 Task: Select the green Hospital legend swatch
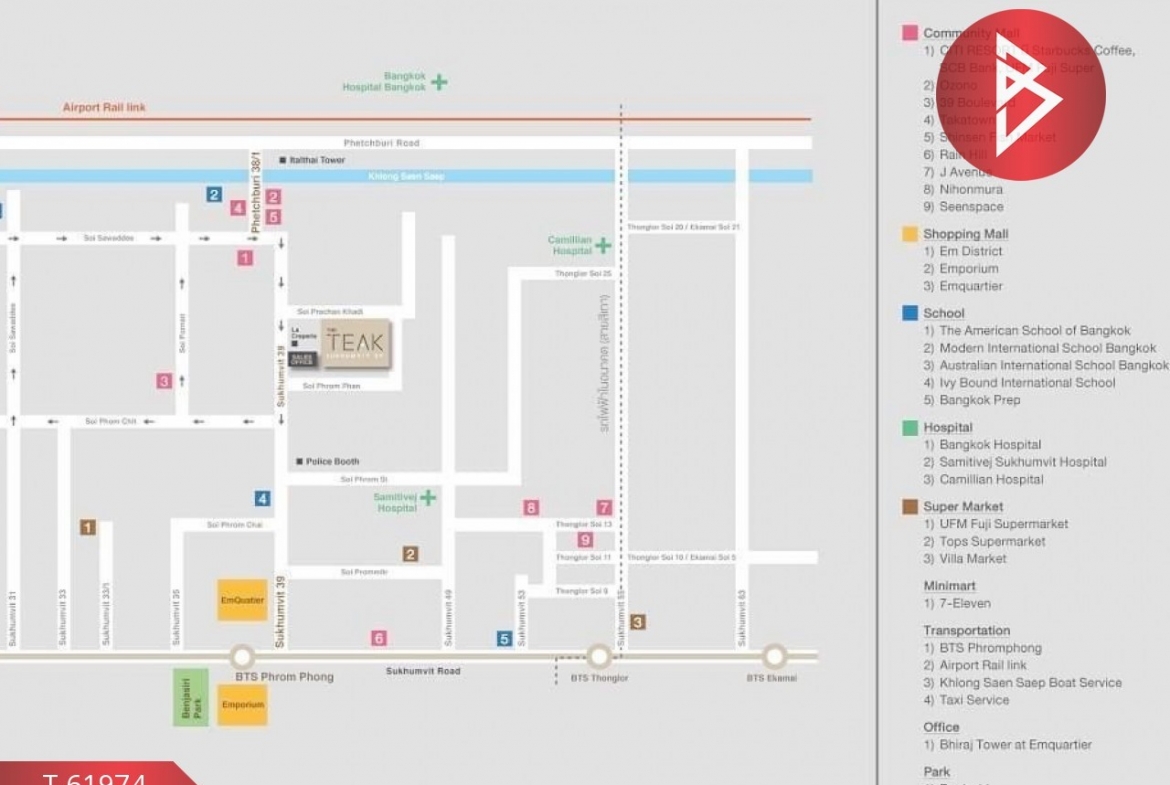910,427
